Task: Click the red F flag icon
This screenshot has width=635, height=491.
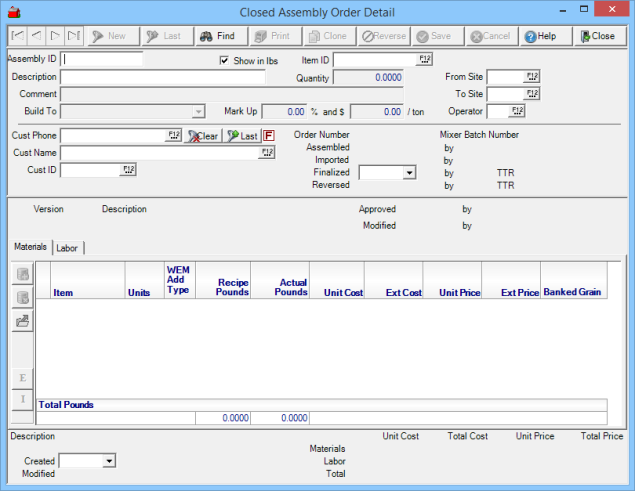Action: pyautogui.click(x=269, y=136)
